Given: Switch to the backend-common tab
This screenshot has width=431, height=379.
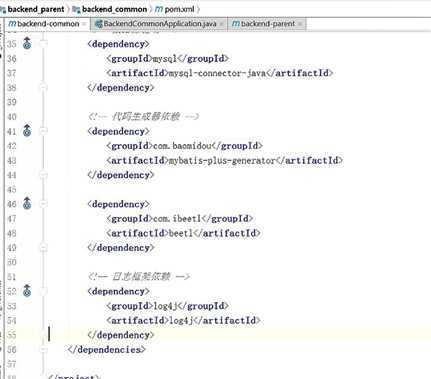Looking at the screenshot, I should (x=48, y=24).
